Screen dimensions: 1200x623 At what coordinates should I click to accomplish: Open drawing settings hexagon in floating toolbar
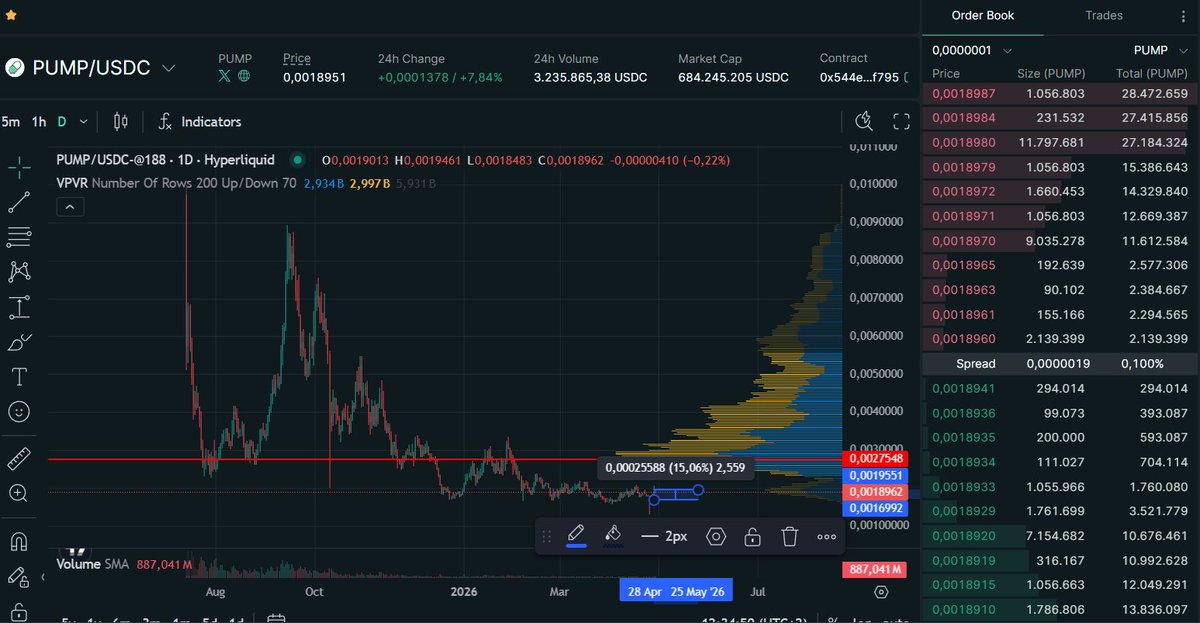[x=715, y=536]
